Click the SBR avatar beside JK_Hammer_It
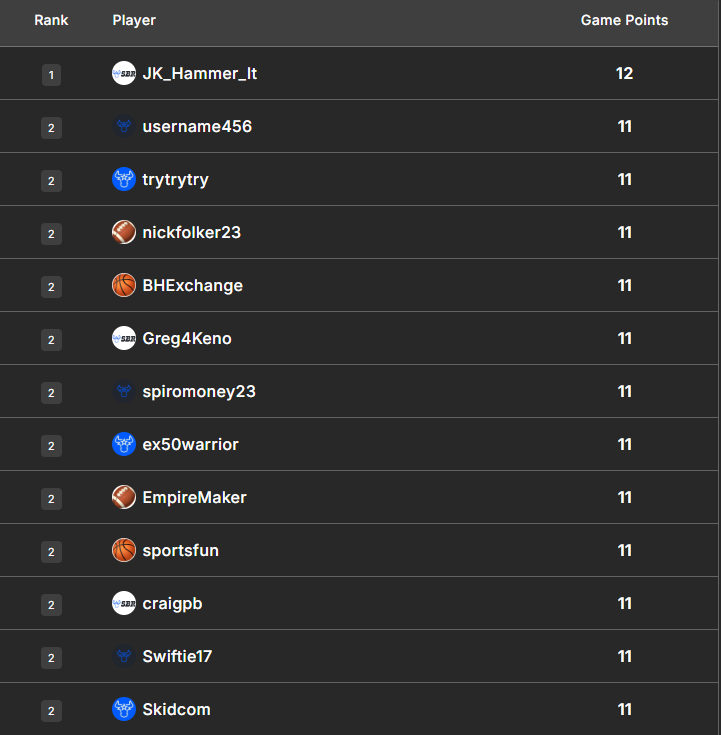 point(124,73)
